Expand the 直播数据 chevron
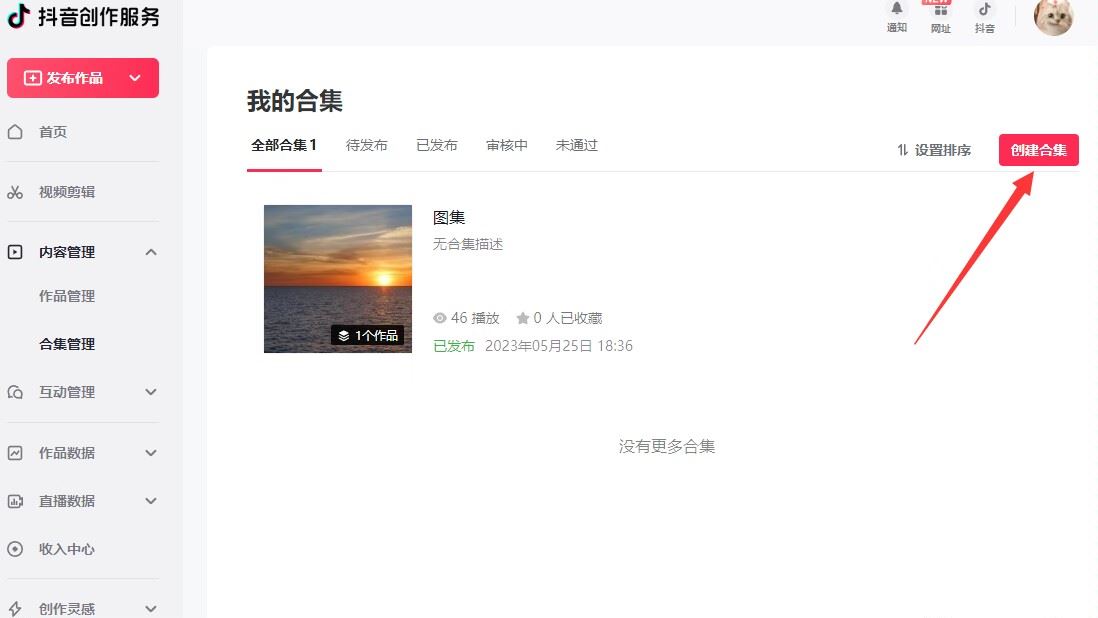 (x=151, y=501)
